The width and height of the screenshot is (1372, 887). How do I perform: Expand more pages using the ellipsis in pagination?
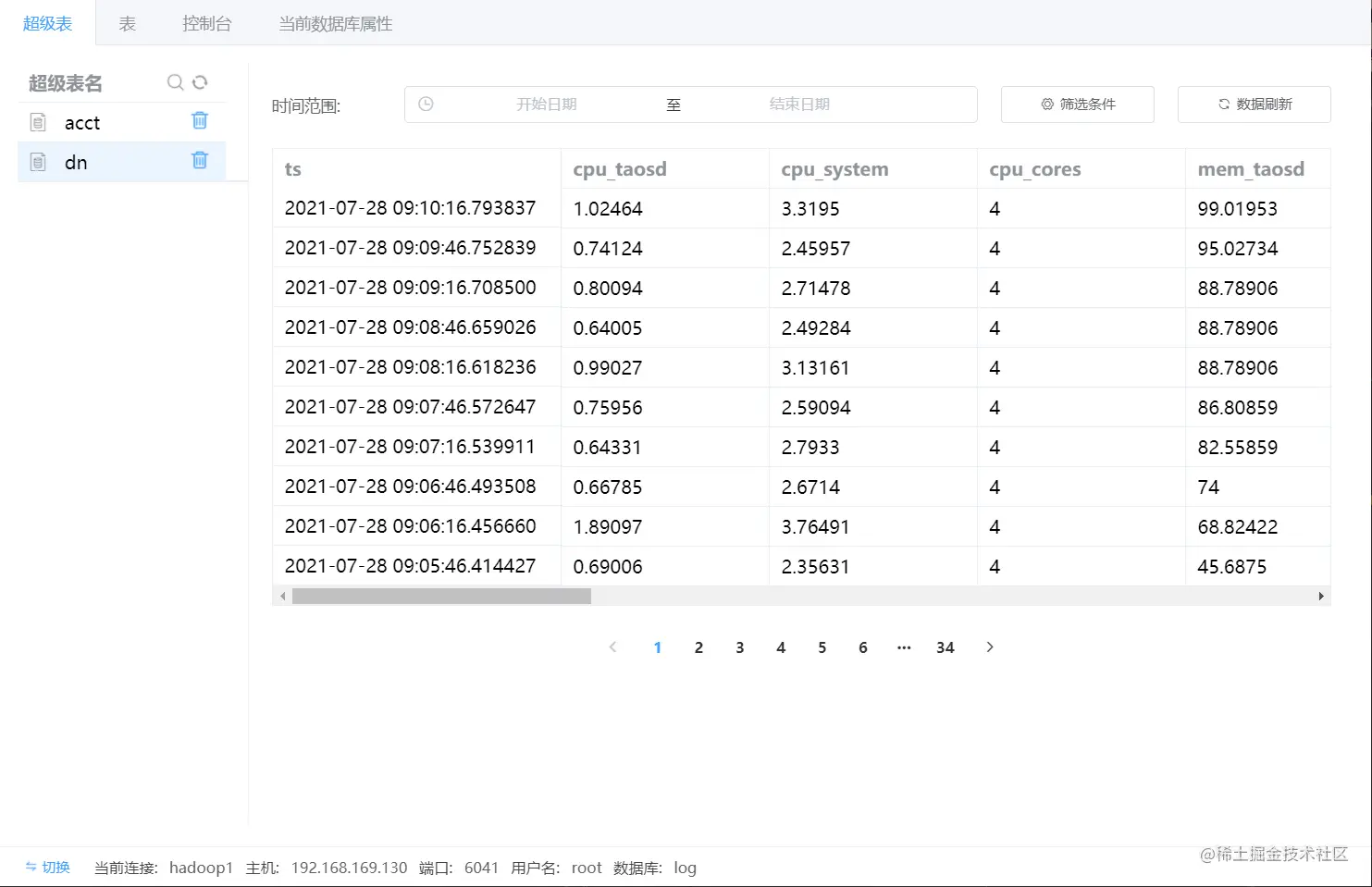[x=904, y=647]
